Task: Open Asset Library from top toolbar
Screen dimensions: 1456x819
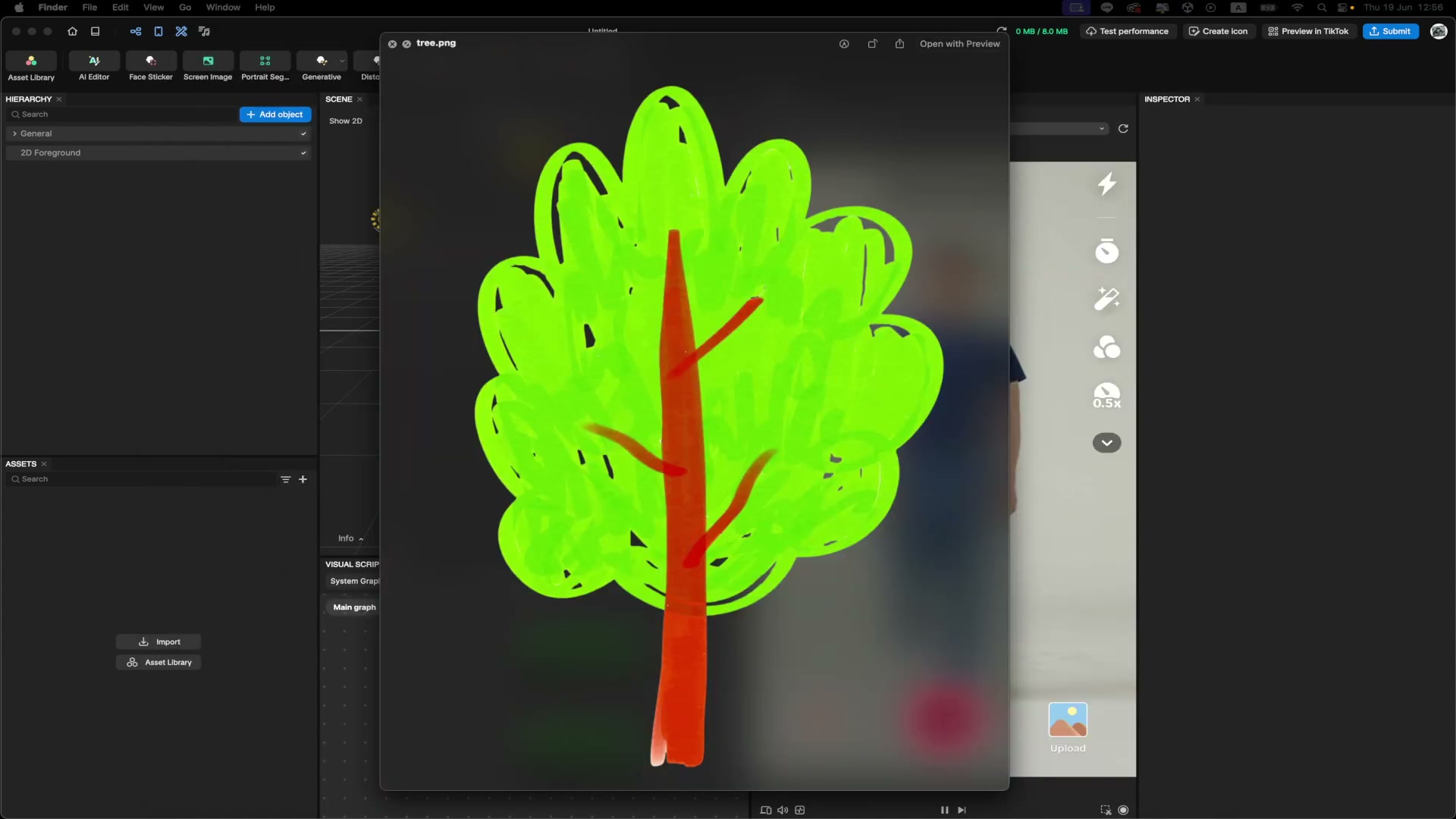Action: click(31, 67)
